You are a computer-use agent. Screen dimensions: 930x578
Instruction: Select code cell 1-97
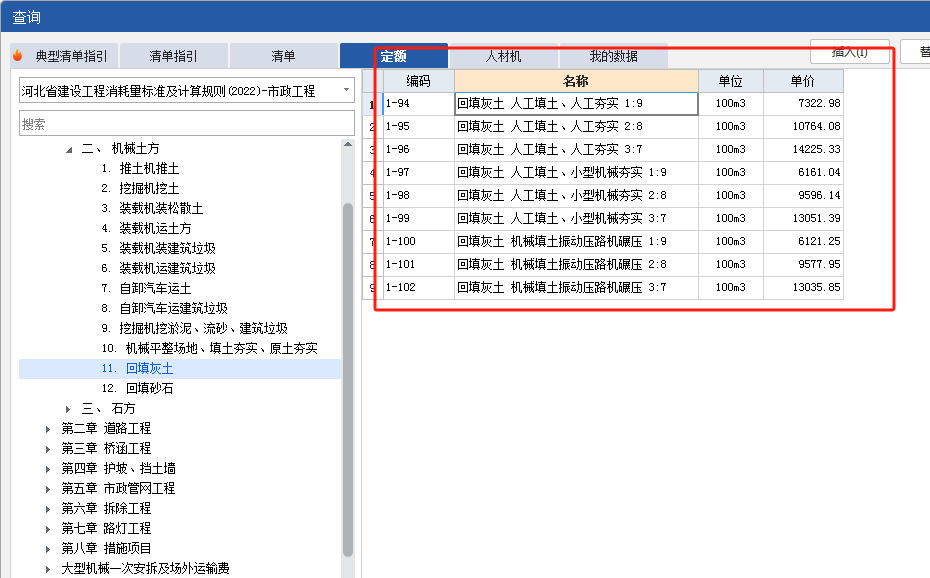pos(418,173)
